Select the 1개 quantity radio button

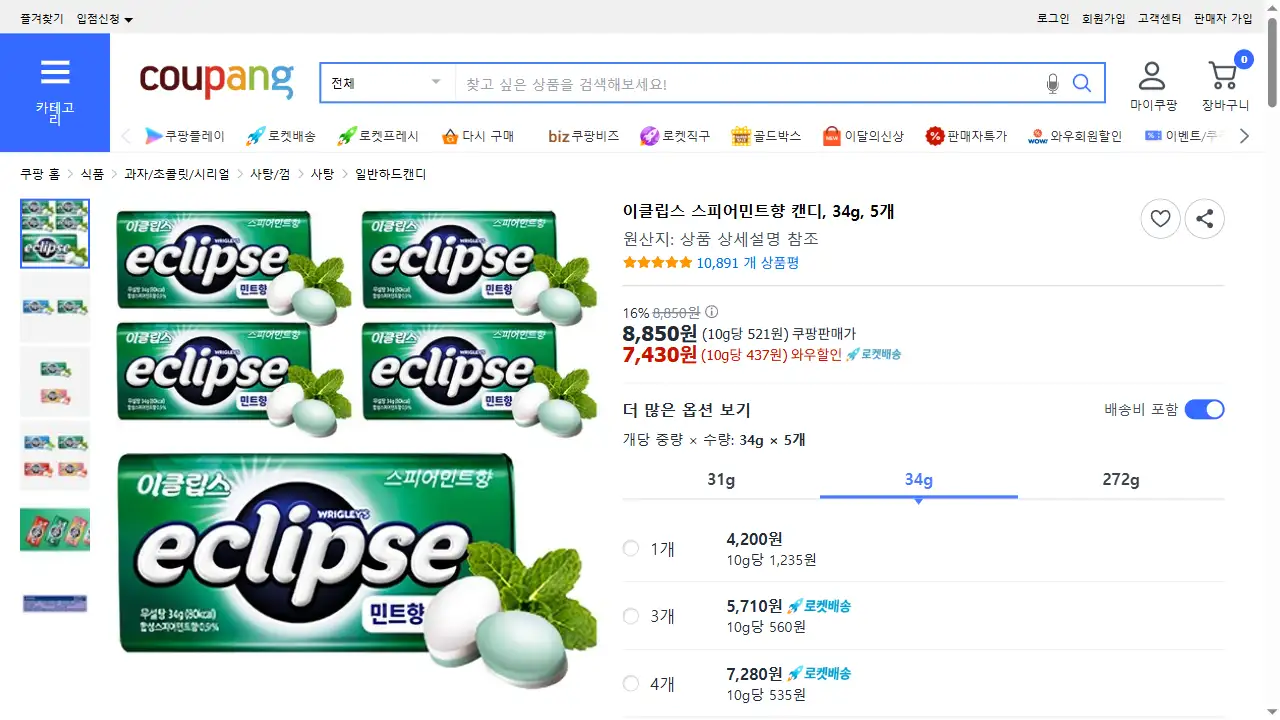point(631,548)
